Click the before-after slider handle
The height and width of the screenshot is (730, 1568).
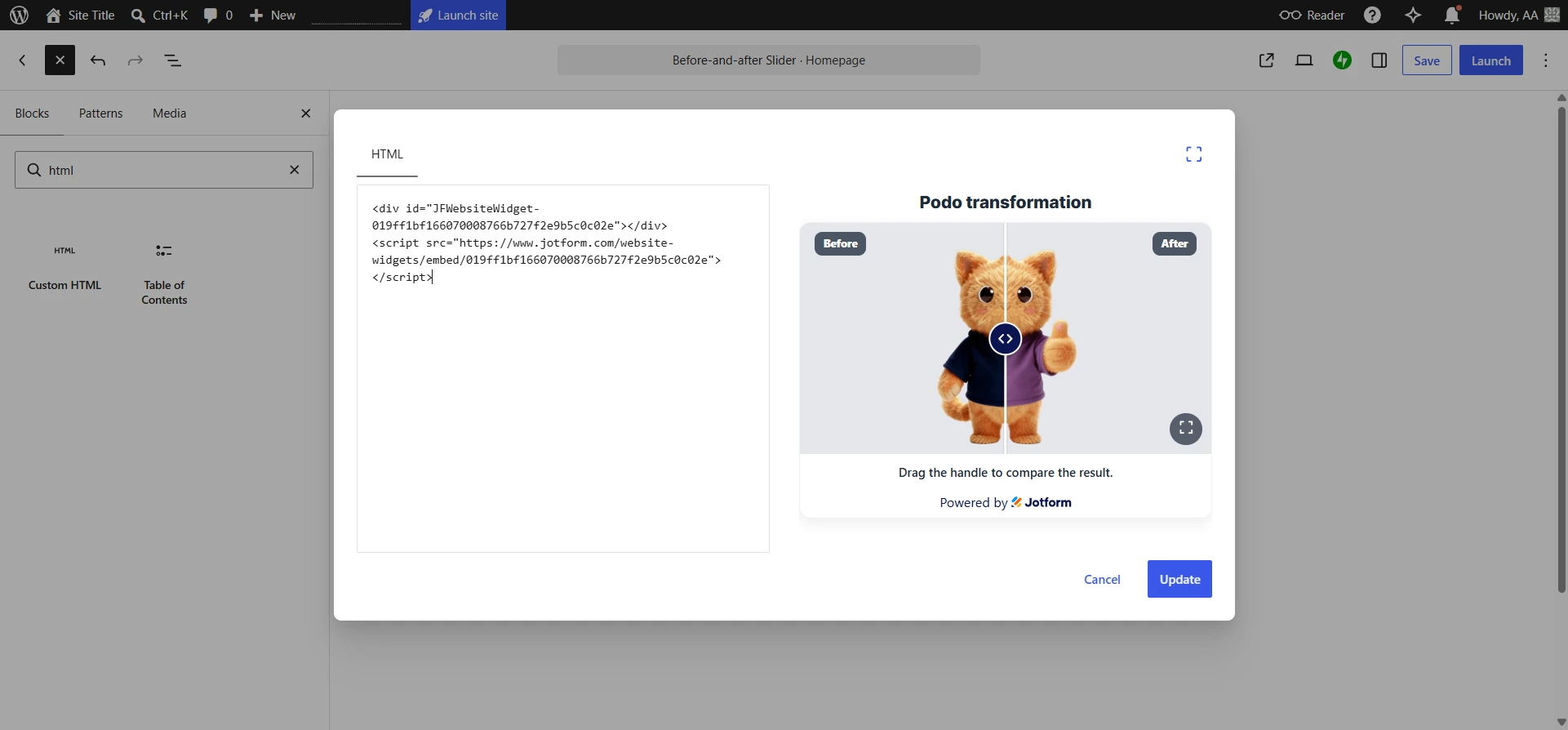1005,338
